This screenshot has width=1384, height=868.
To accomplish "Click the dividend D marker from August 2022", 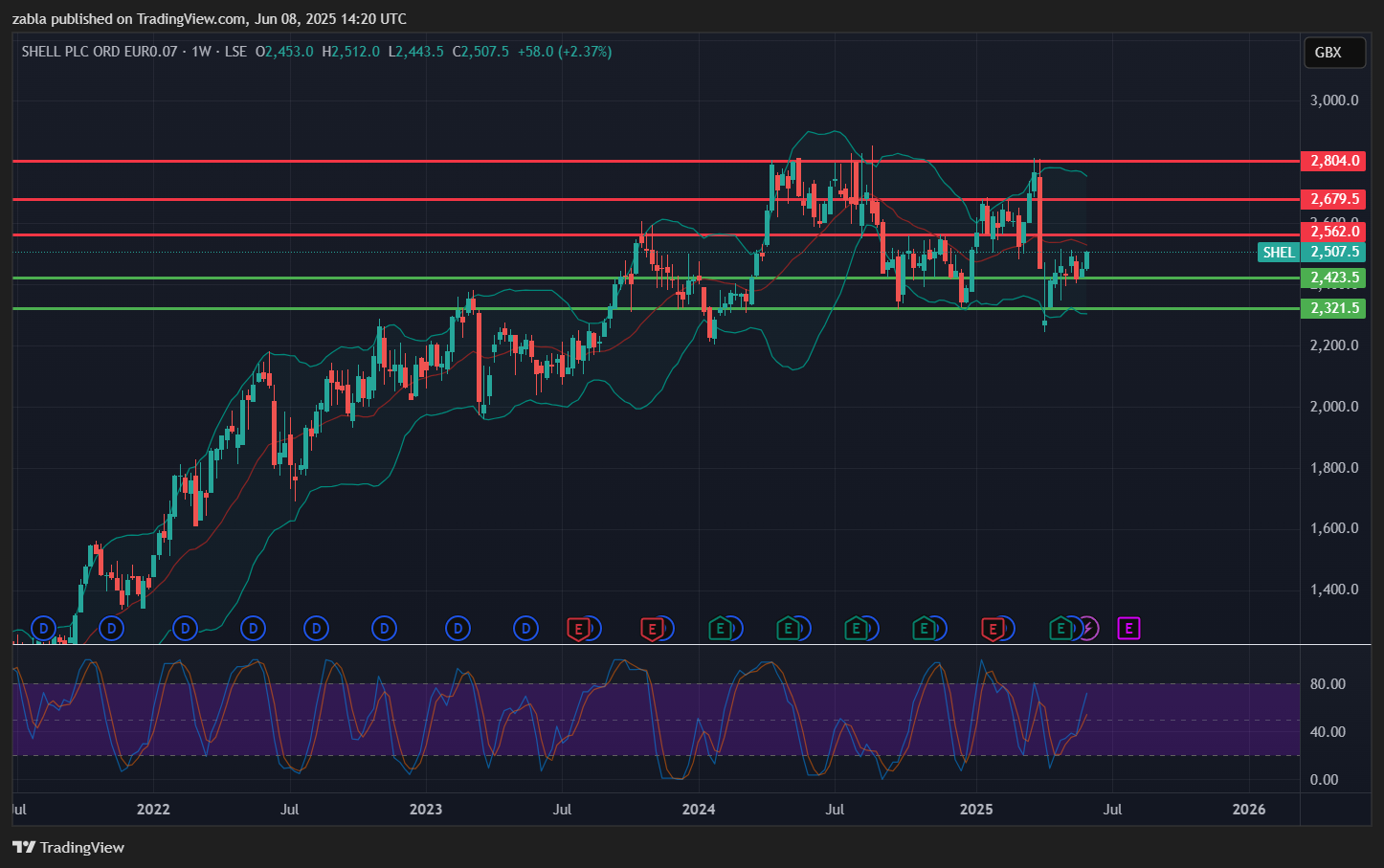I will [316, 629].
